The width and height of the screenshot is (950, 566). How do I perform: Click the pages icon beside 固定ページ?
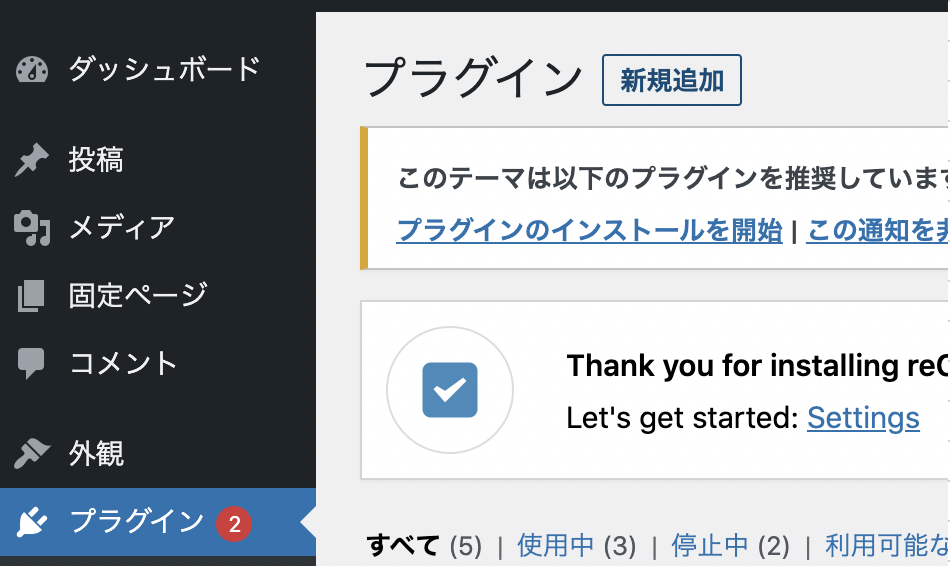tap(32, 296)
